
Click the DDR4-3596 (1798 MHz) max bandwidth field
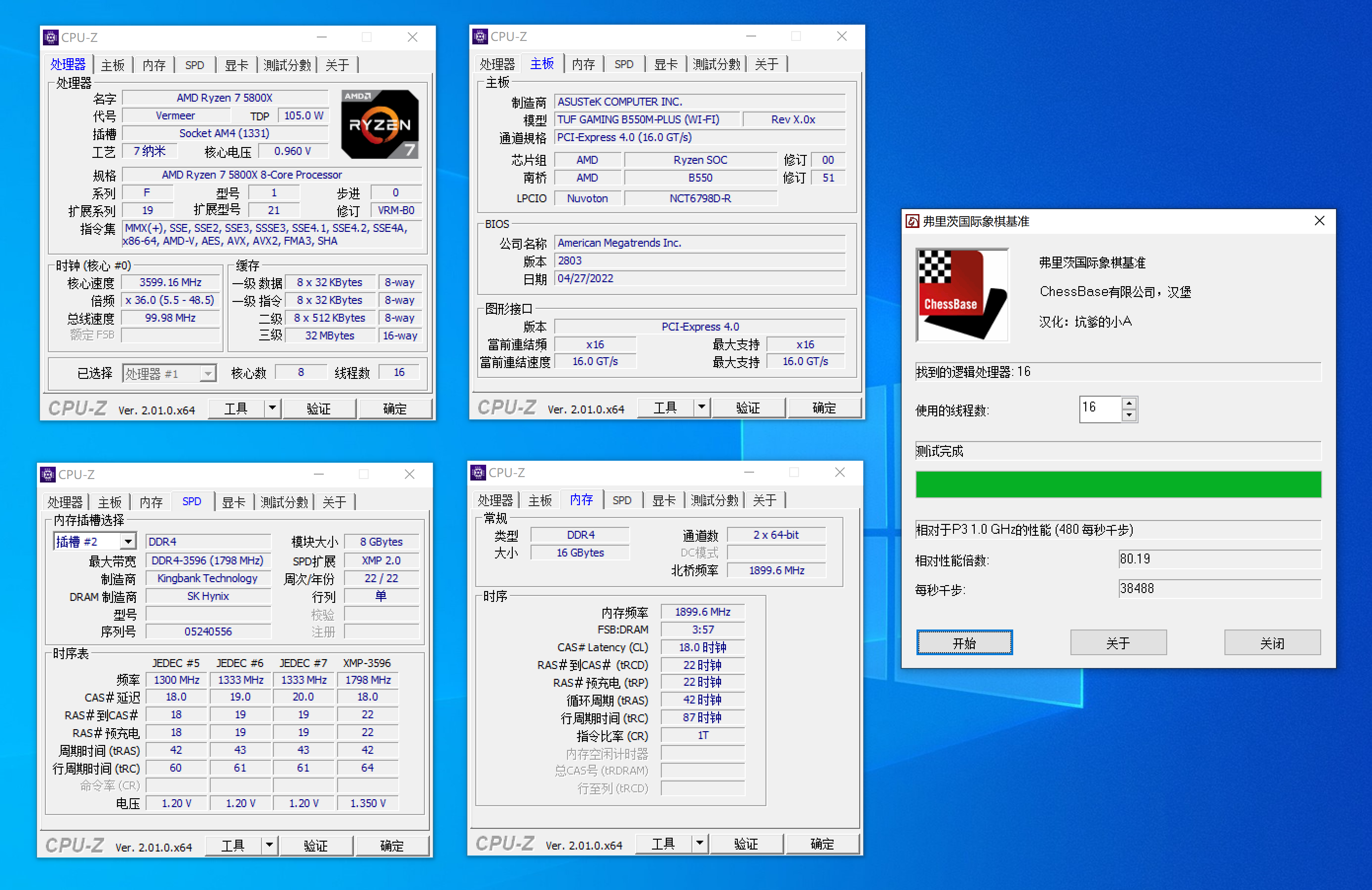coord(208,560)
